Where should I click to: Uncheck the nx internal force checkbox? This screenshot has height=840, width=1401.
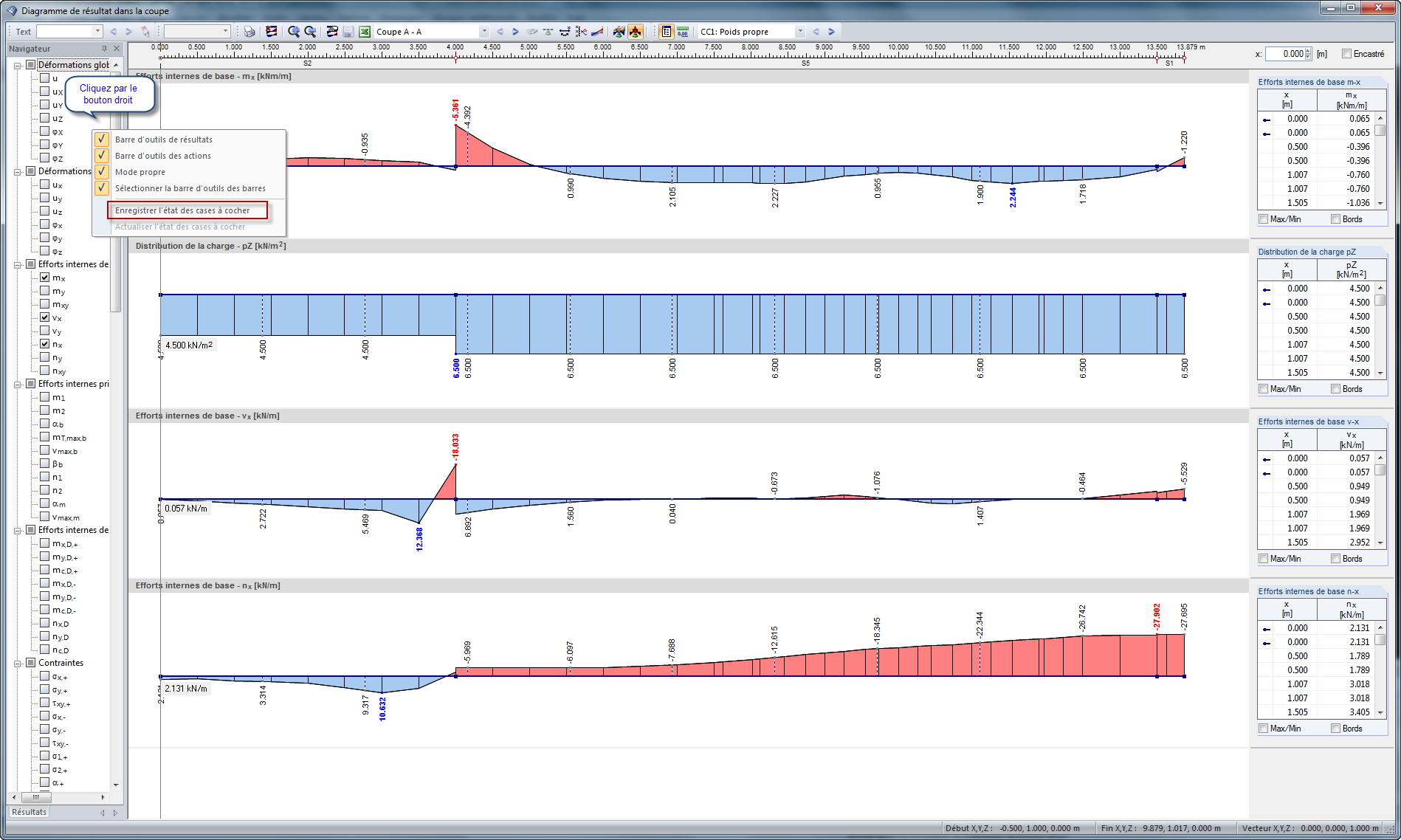coord(45,344)
